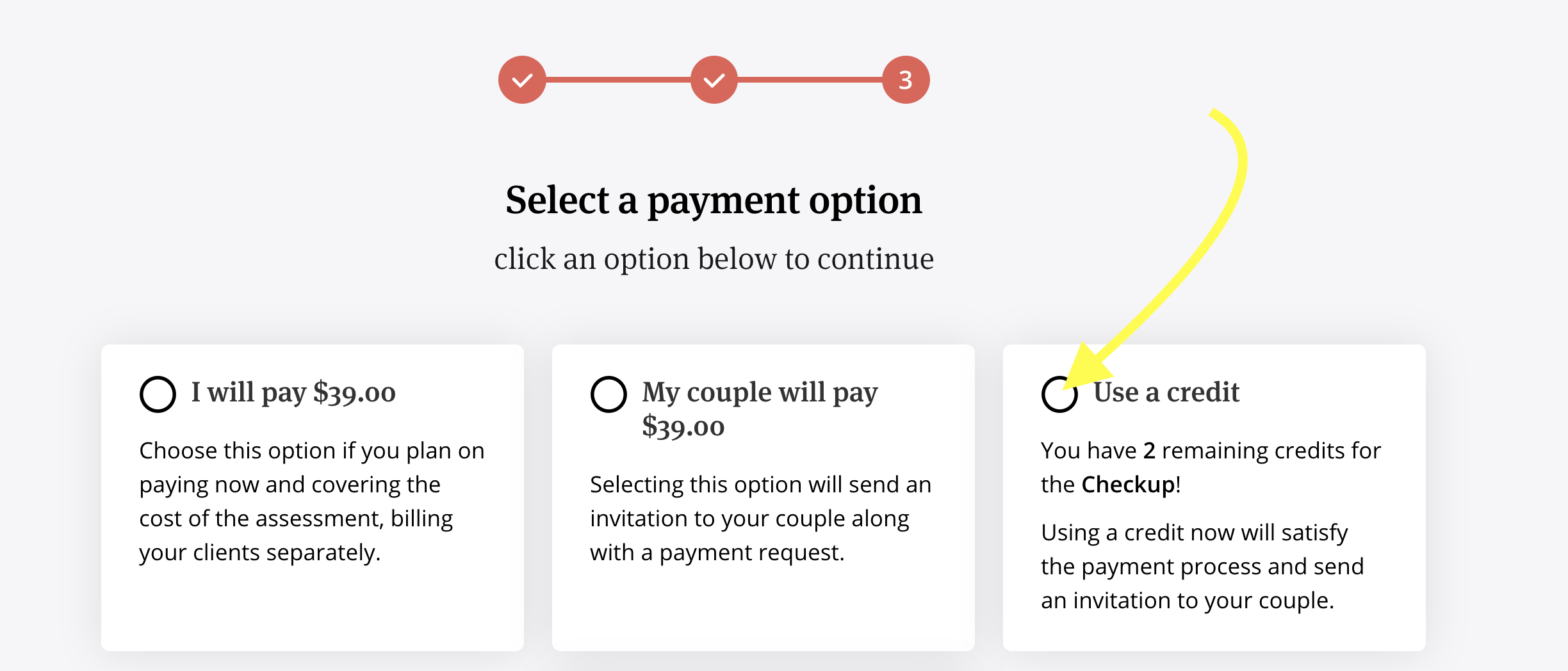Click the step 3 progress circle
This screenshot has width=1568, height=671.
pos(906,80)
